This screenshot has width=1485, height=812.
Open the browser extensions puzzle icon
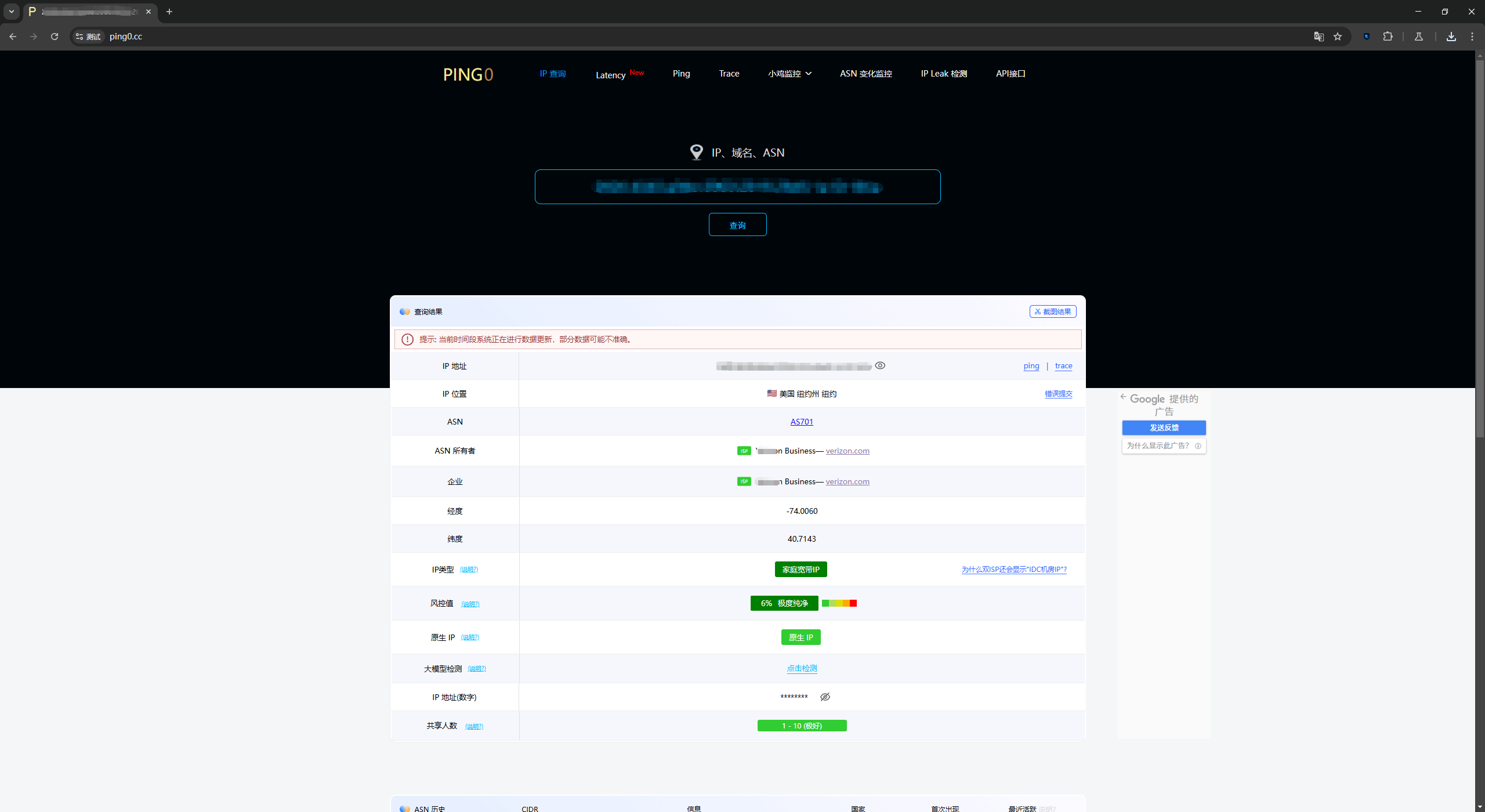pyautogui.click(x=1388, y=37)
